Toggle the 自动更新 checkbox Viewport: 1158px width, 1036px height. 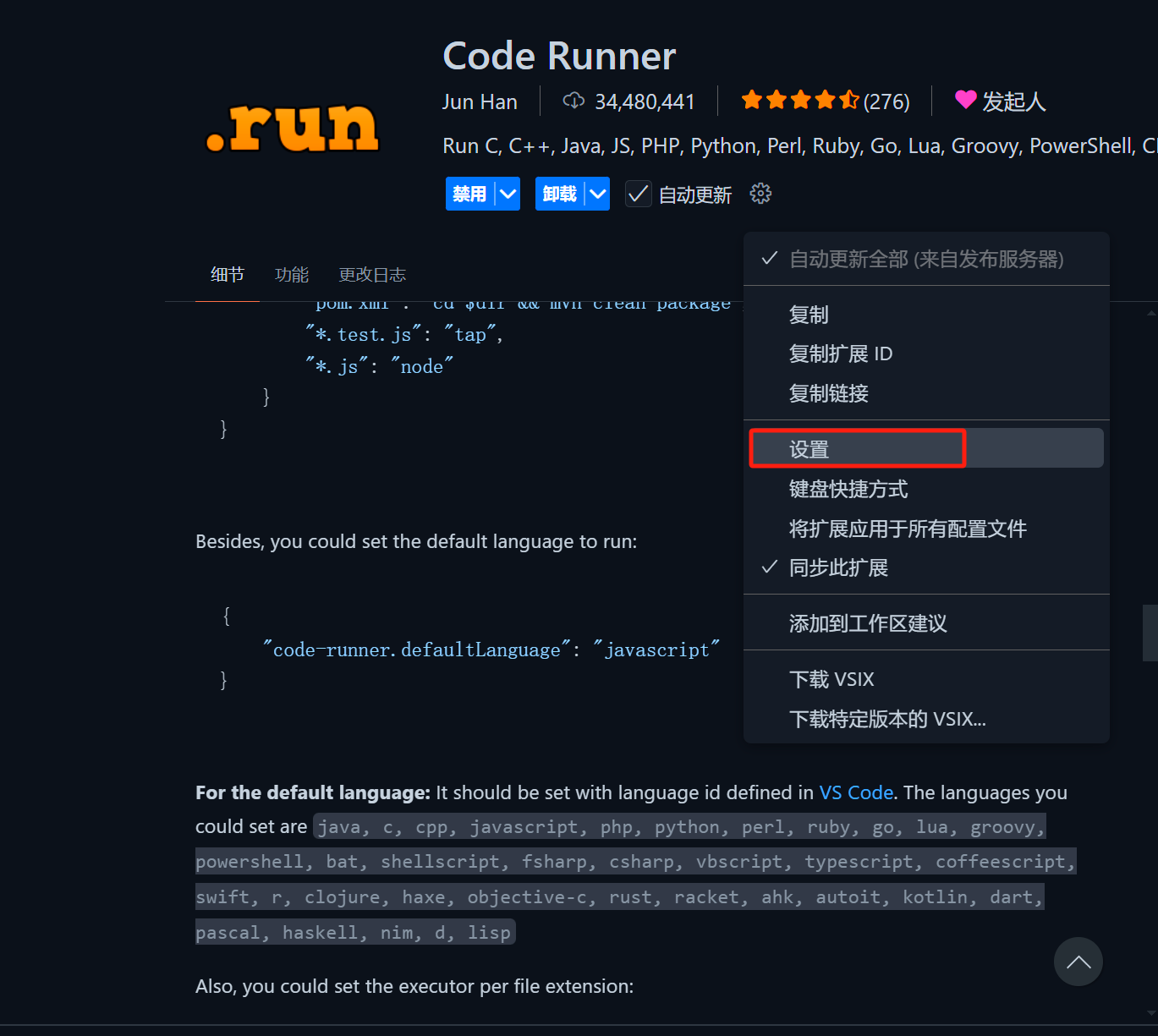click(x=638, y=195)
